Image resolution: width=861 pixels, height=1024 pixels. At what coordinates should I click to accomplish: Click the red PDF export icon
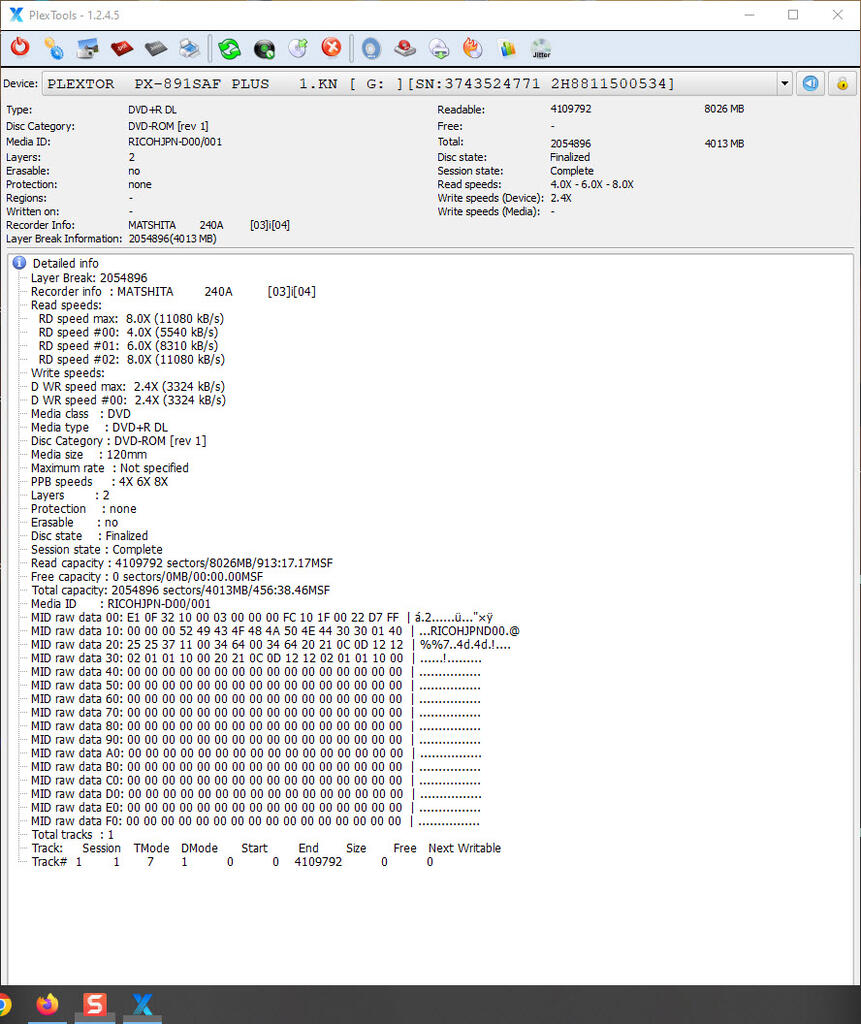tap(122, 48)
